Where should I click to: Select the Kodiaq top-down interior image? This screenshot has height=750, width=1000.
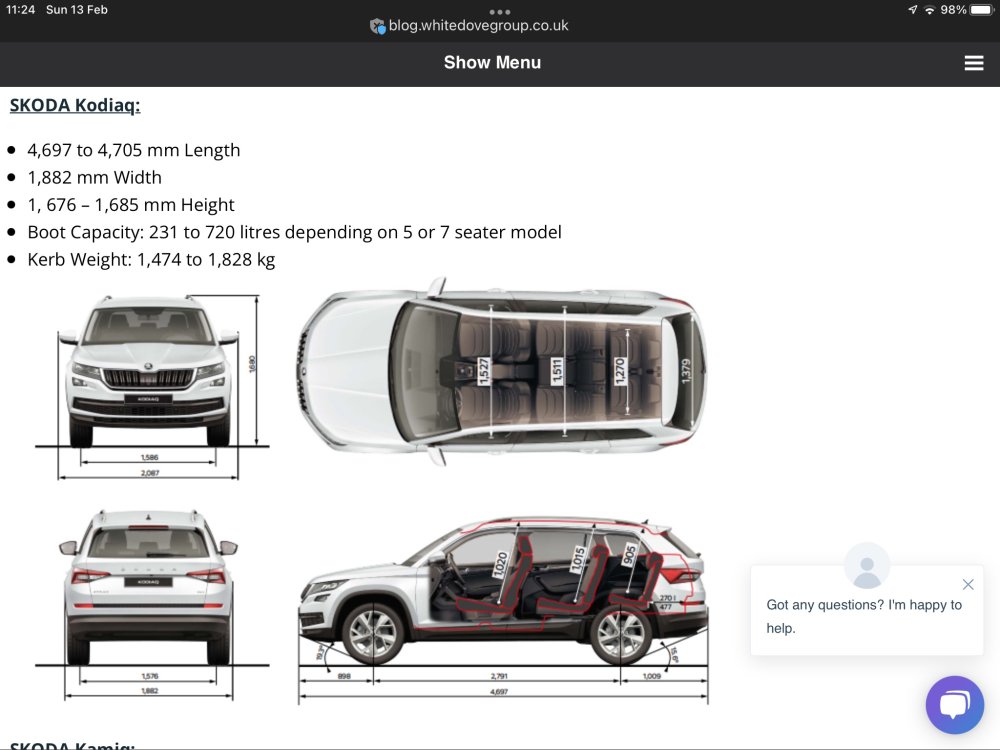coord(501,372)
